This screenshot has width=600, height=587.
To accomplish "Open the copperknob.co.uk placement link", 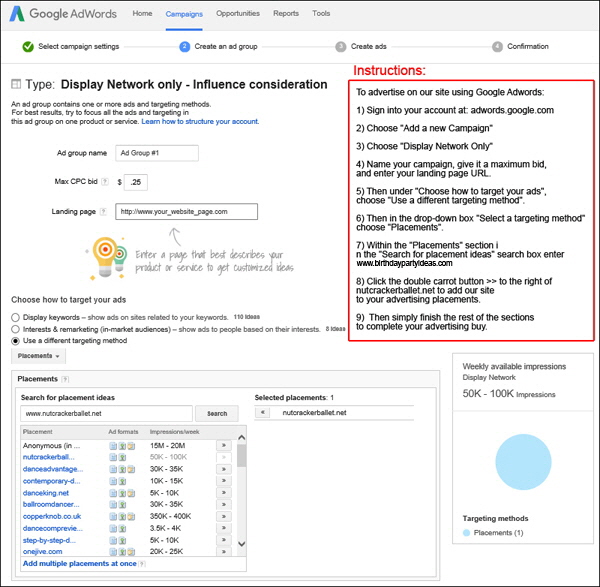I will [52, 517].
